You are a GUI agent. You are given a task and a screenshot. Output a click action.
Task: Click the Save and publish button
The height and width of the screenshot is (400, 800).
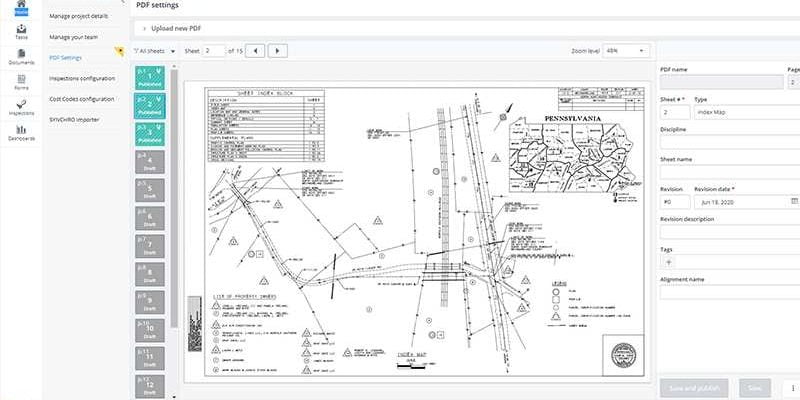(694, 388)
